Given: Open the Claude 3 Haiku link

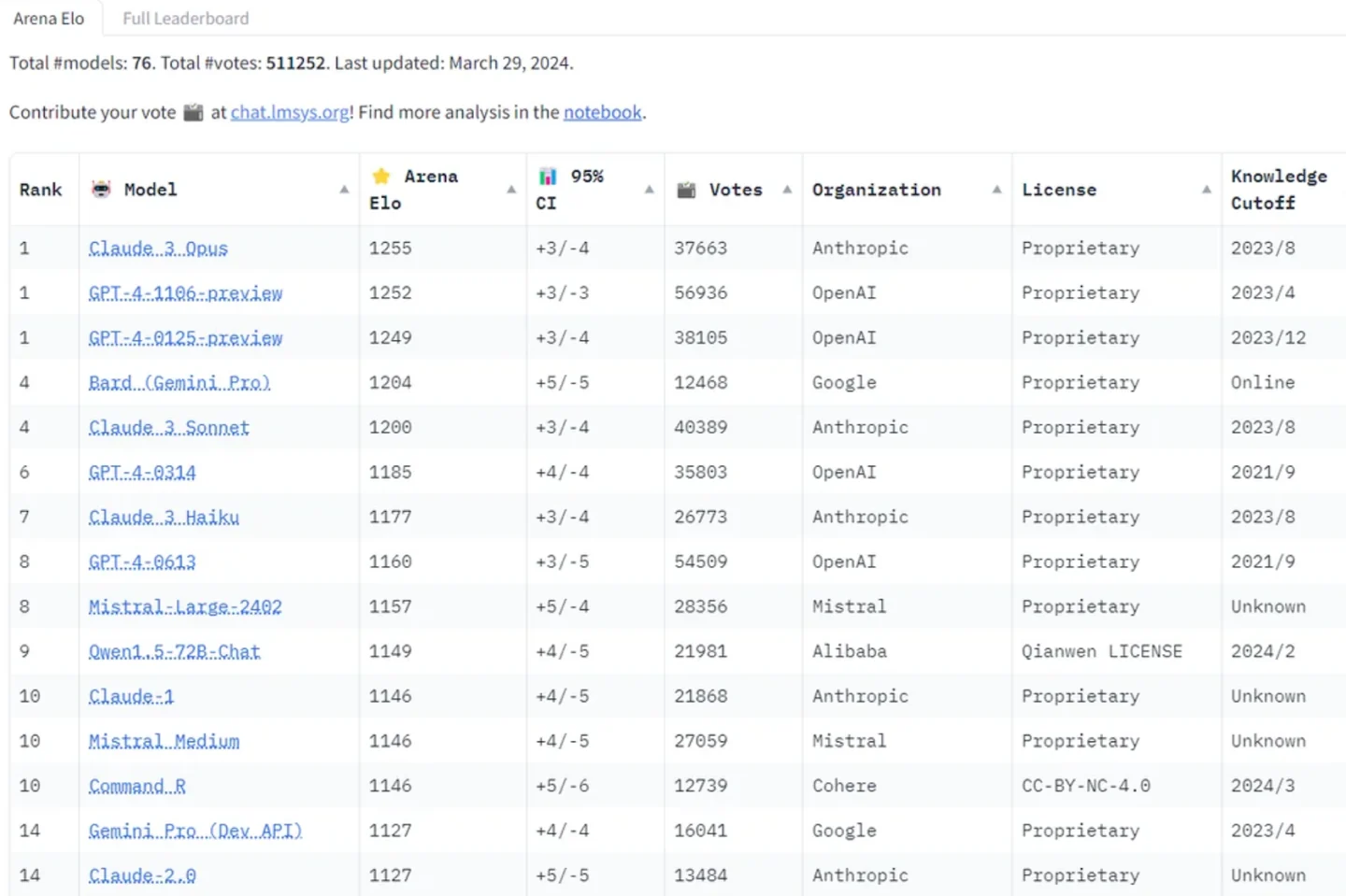Looking at the screenshot, I should pos(164,518).
